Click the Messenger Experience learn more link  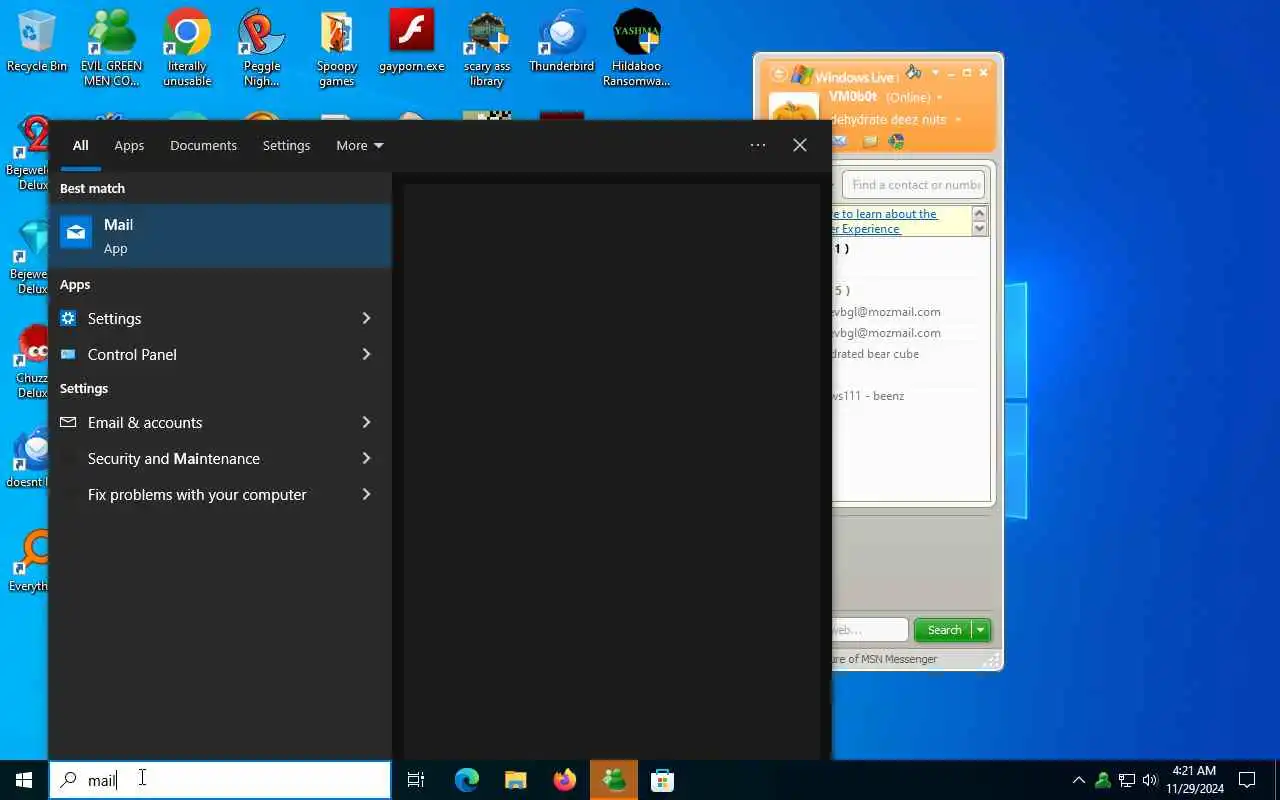pos(885,221)
